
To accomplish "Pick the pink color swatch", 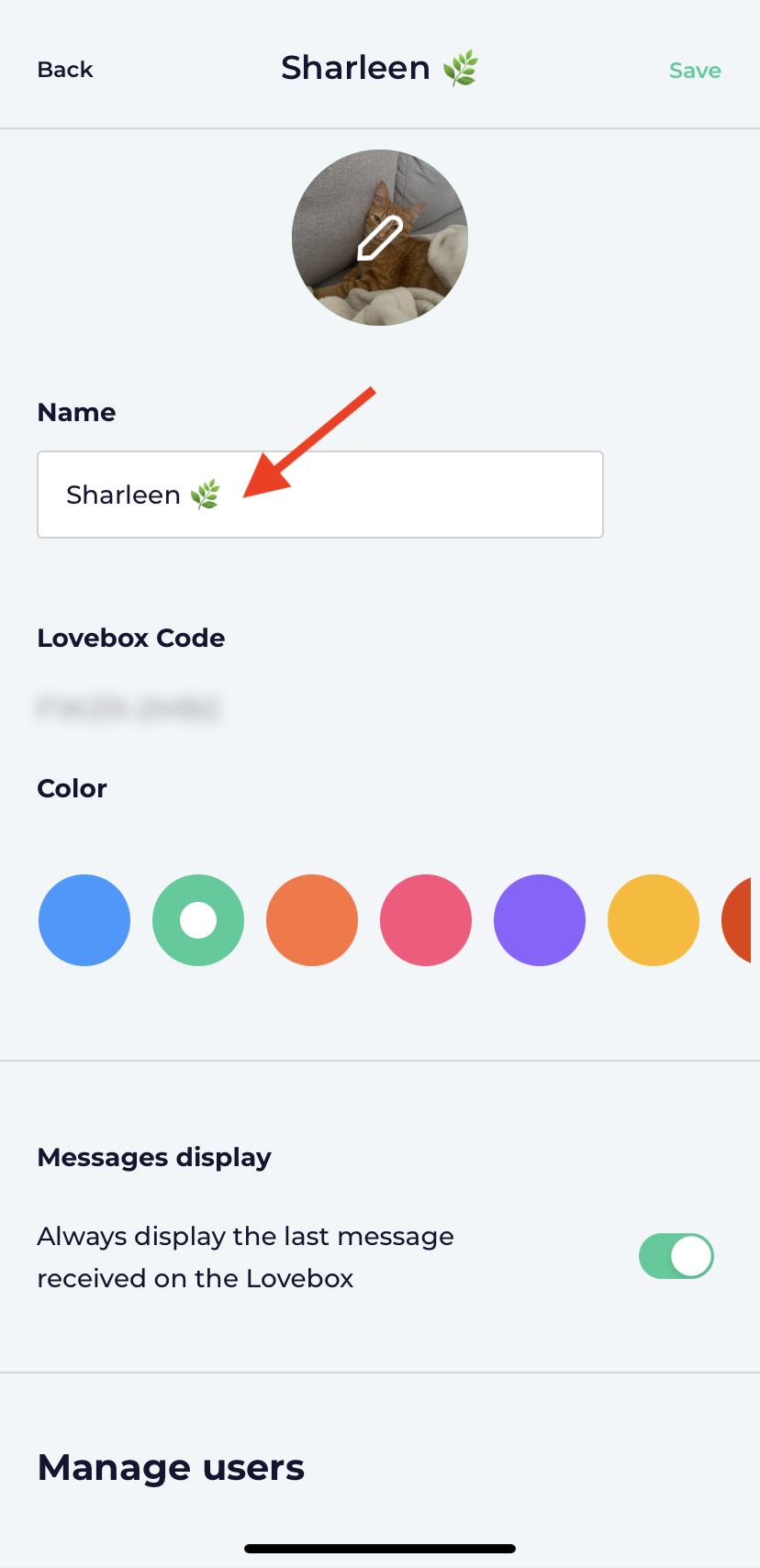I will coord(426,920).
